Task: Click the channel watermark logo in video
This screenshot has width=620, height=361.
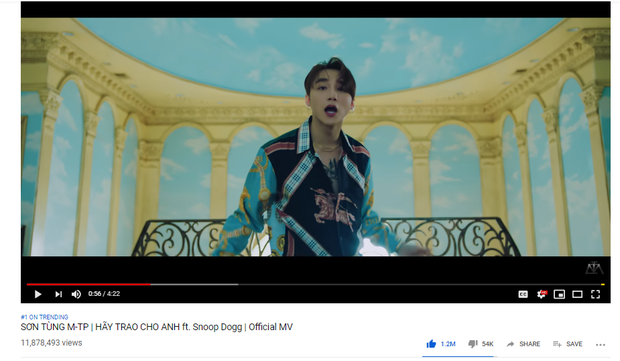Action: point(594,268)
